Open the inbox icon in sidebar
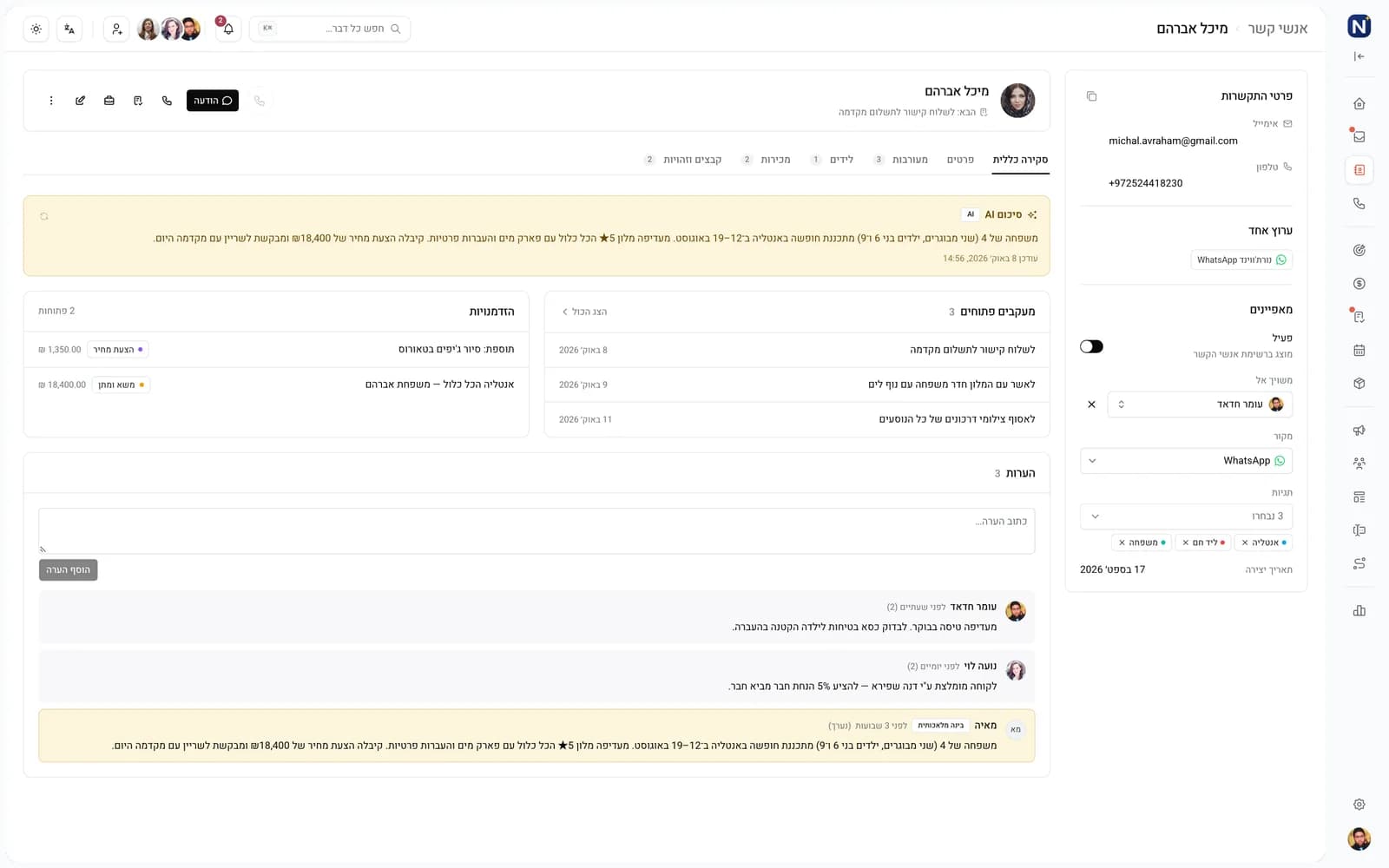The width and height of the screenshot is (1389, 868). point(1359,136)
